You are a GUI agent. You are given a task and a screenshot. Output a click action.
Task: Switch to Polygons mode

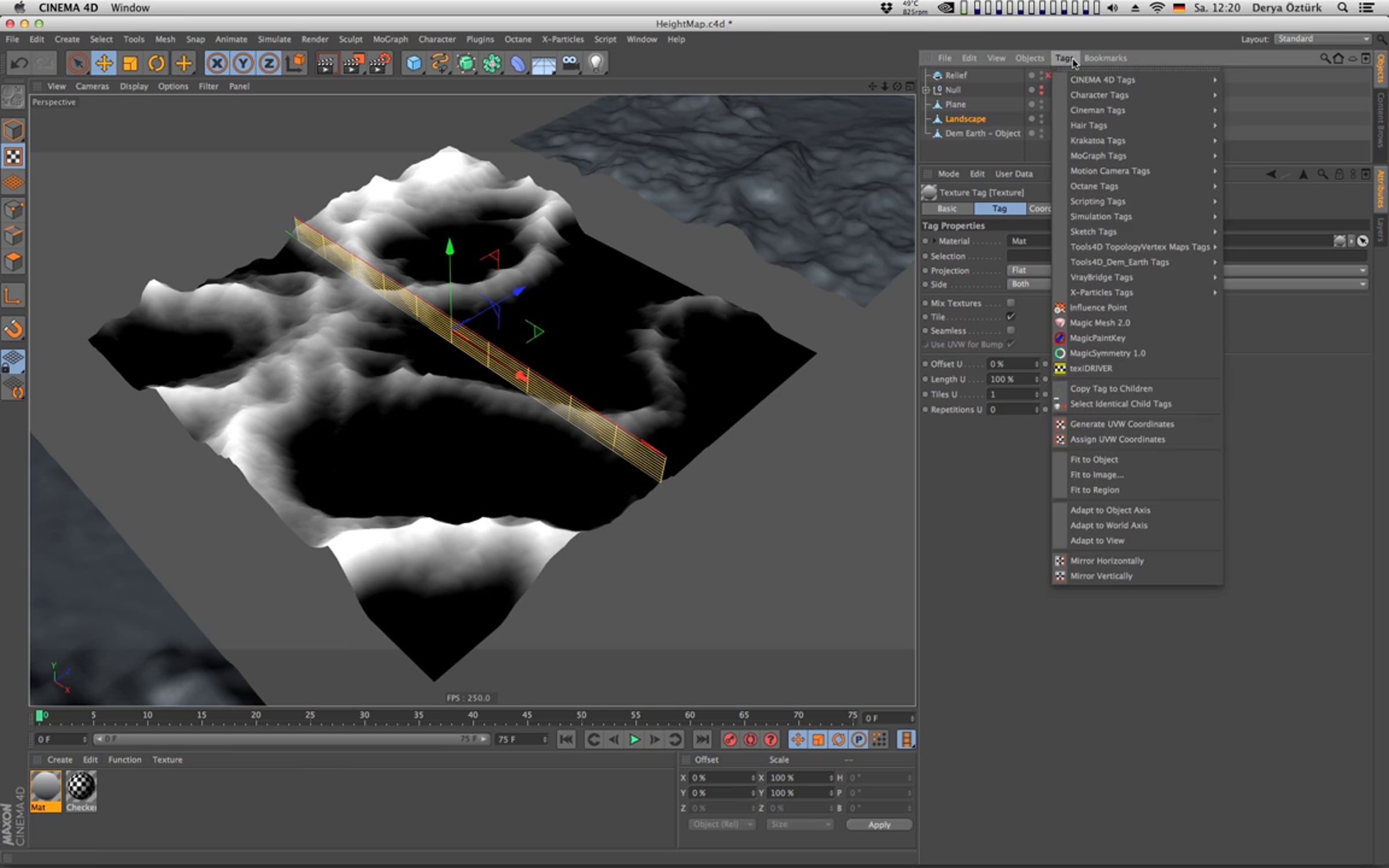coord(13,262)
